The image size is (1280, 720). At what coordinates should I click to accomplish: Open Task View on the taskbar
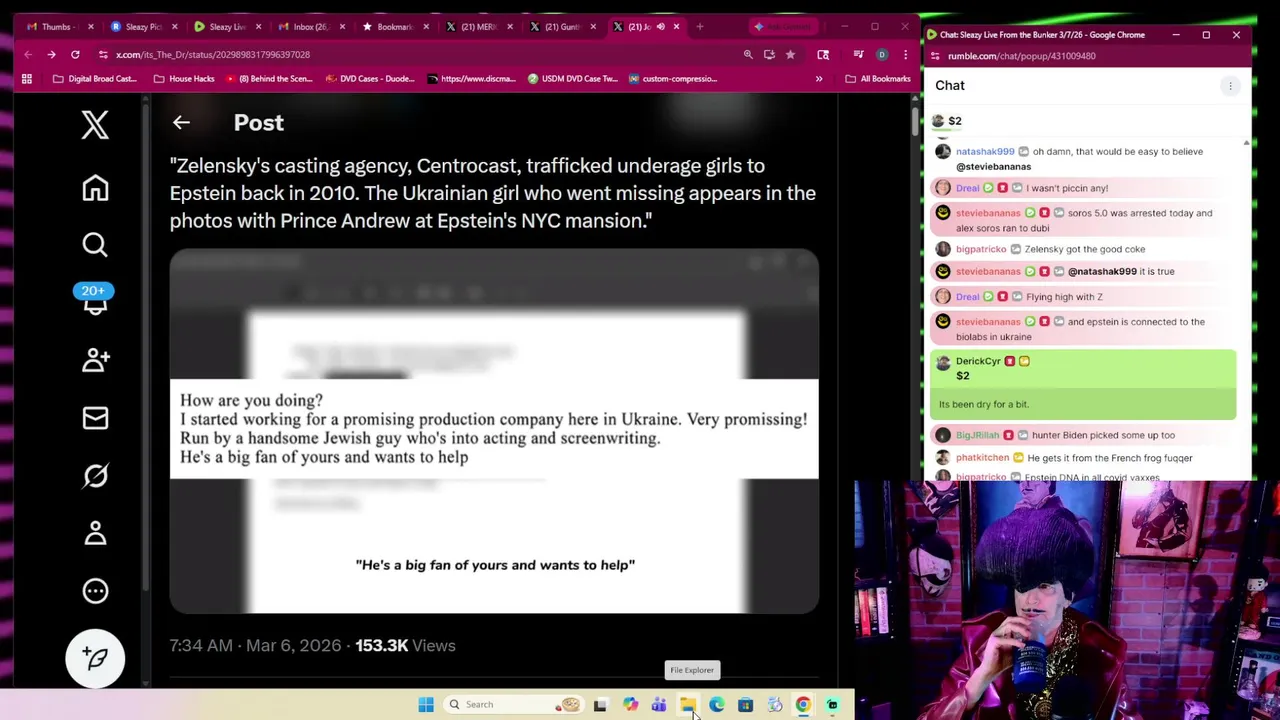click(600, 705)
